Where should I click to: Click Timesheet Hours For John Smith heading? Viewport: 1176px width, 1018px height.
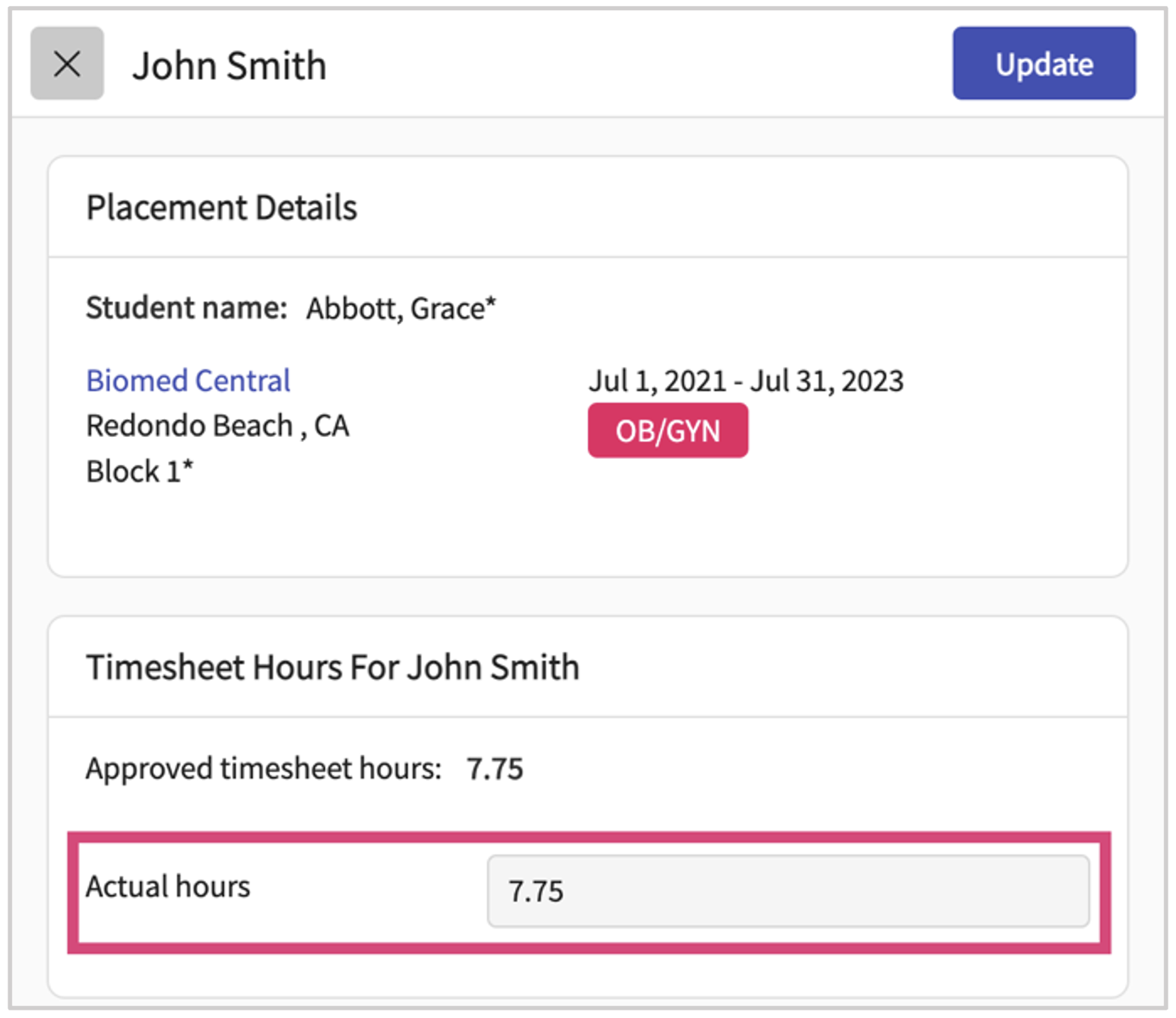[333, 668]
